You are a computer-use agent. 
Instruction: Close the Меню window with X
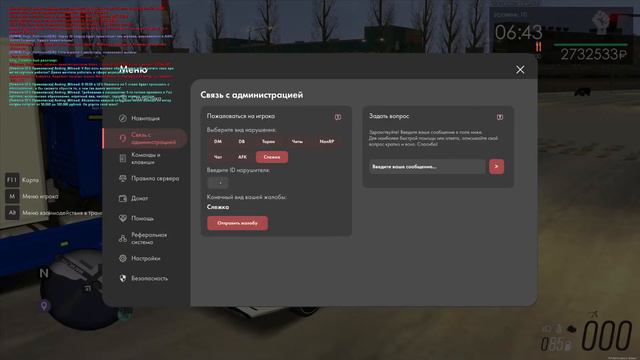[520, 70]
